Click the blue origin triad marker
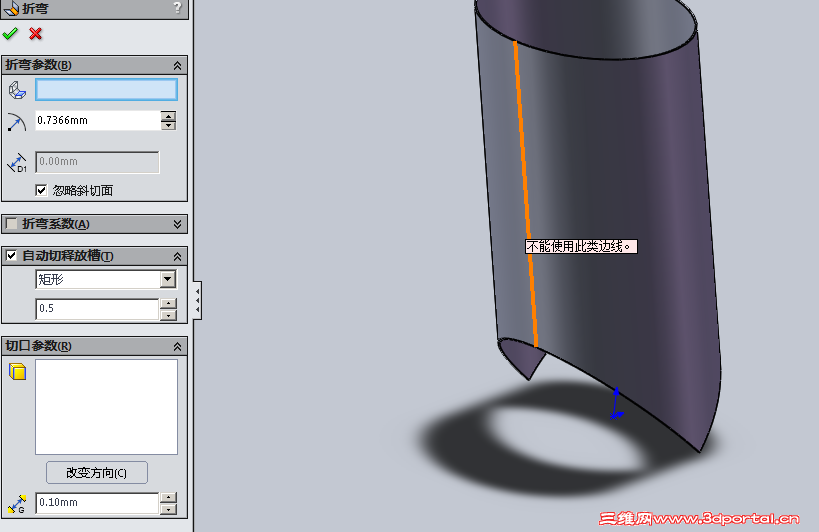The height and width of the screenshot is (532, 819). 616,404
